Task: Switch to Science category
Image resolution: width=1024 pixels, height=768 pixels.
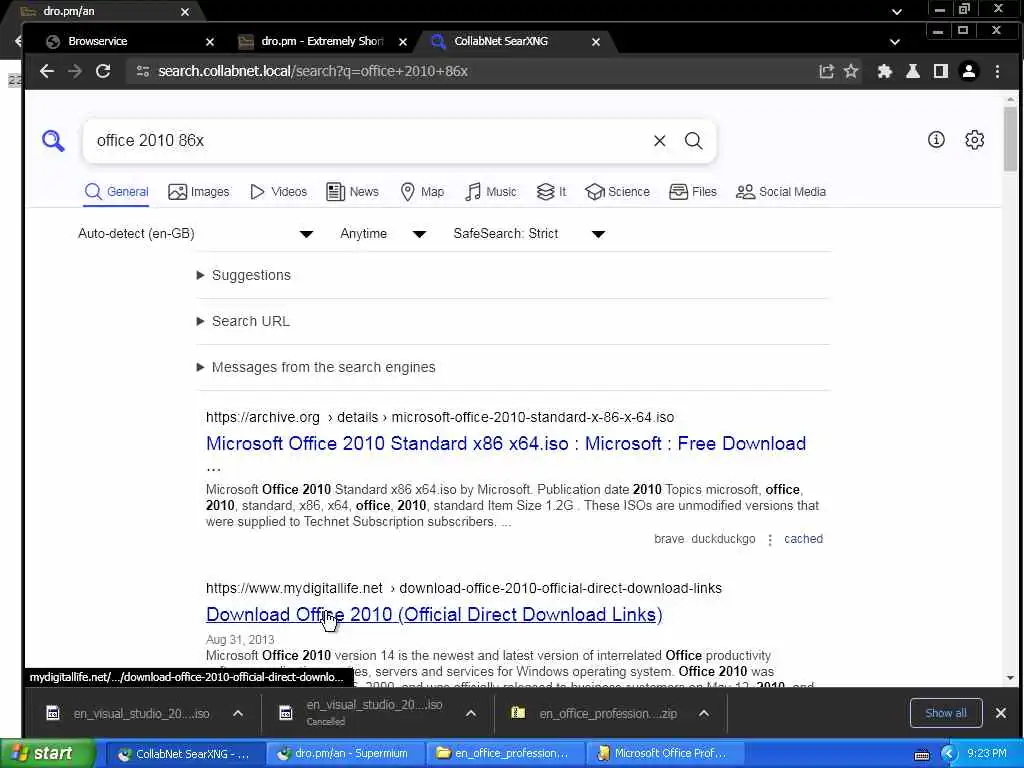Action: pos(617,192)
